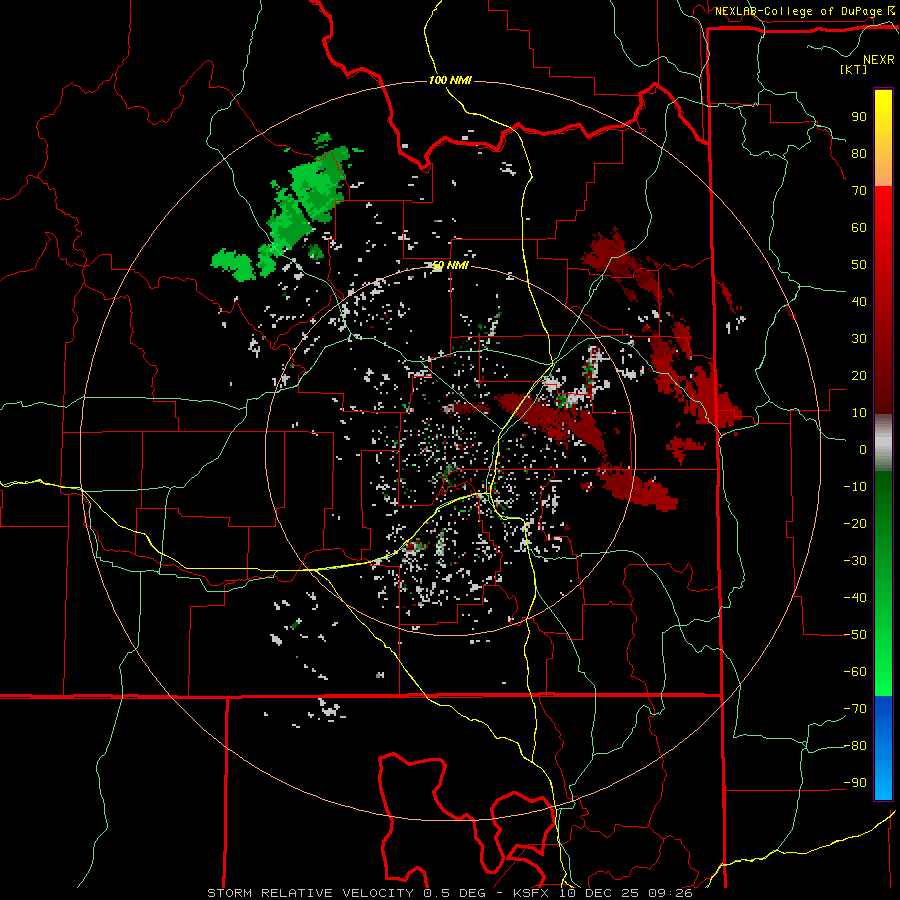Click the "10 DEC 25" date text
This screenshot has width=900, height=900.
pyautogui.click(x=598, y=893)
